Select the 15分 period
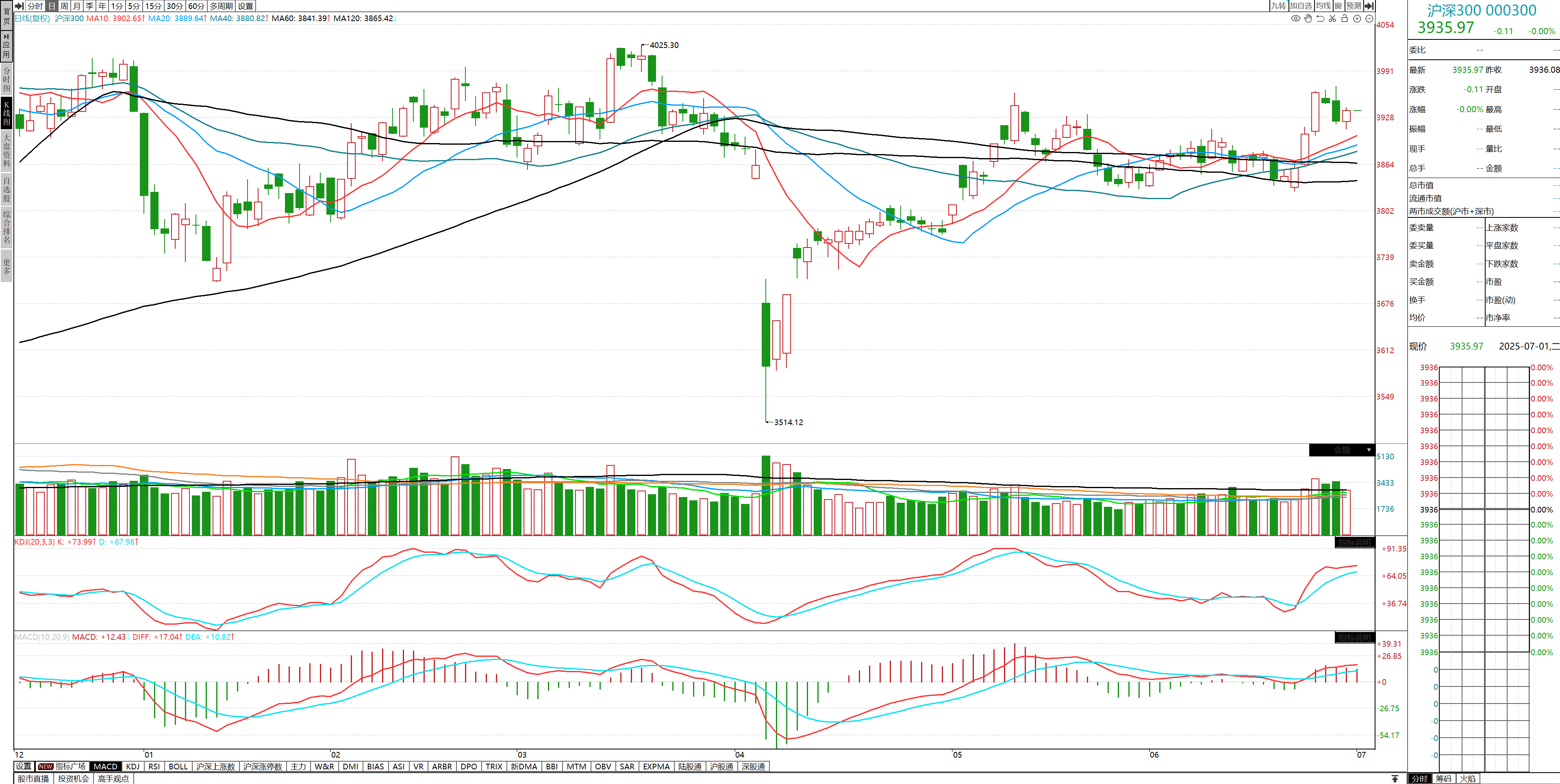Viewport: 1560px width, 784px height. tap(154, 6)
